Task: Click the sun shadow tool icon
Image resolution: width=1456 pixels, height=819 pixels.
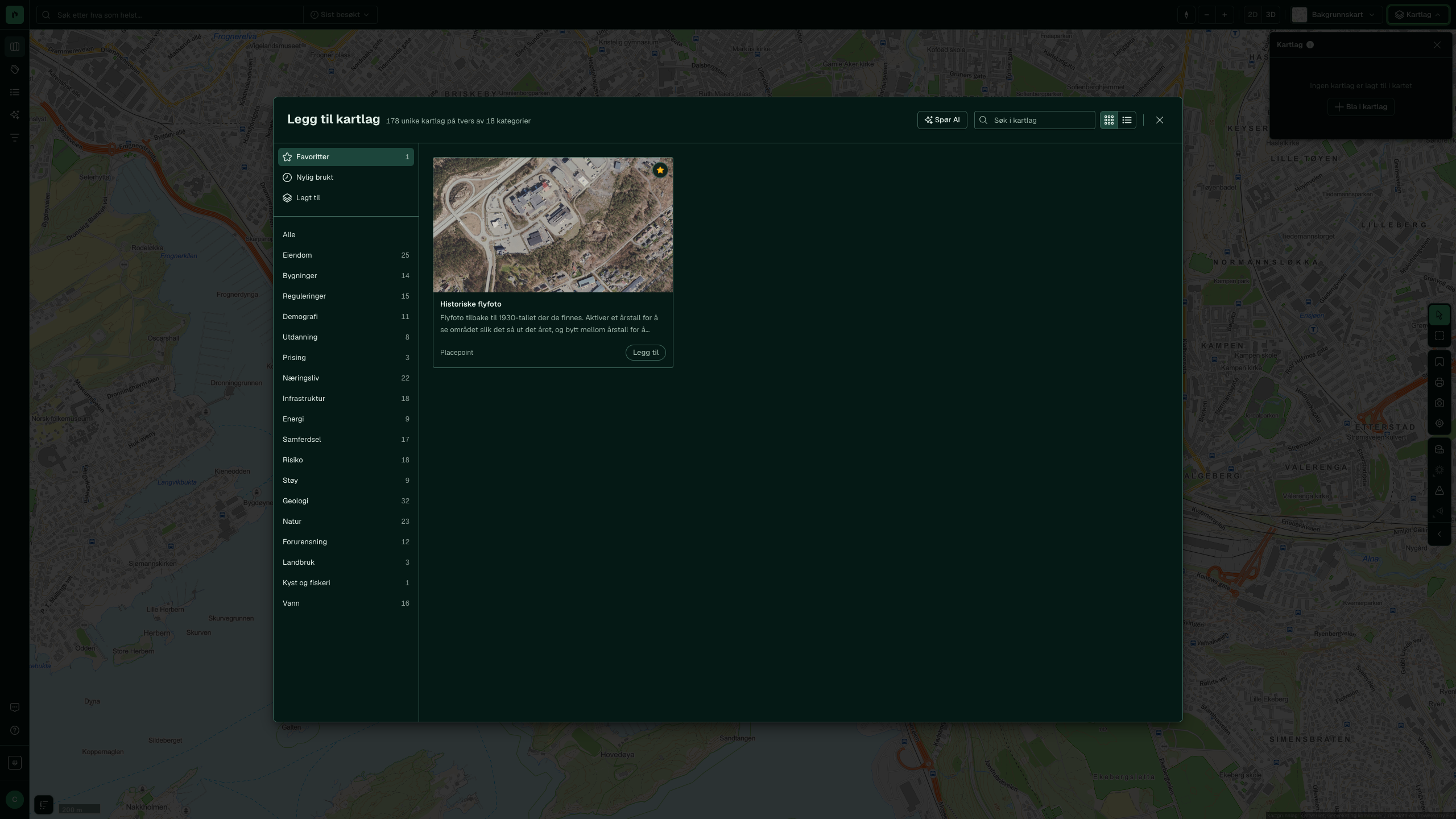Action: coord(1440,470)
